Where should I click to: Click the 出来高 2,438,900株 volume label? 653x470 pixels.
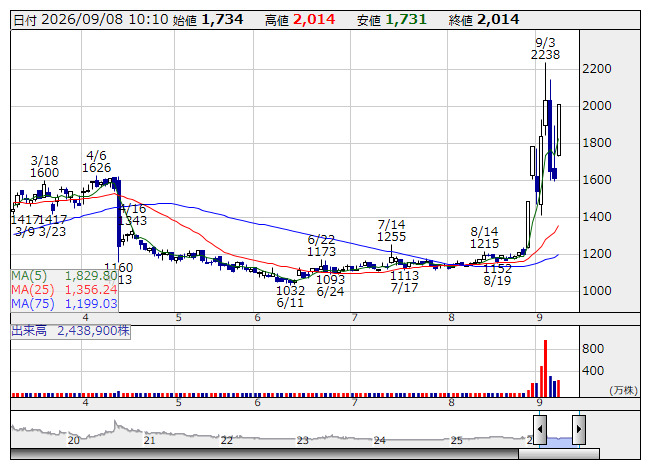click(70, 331)
